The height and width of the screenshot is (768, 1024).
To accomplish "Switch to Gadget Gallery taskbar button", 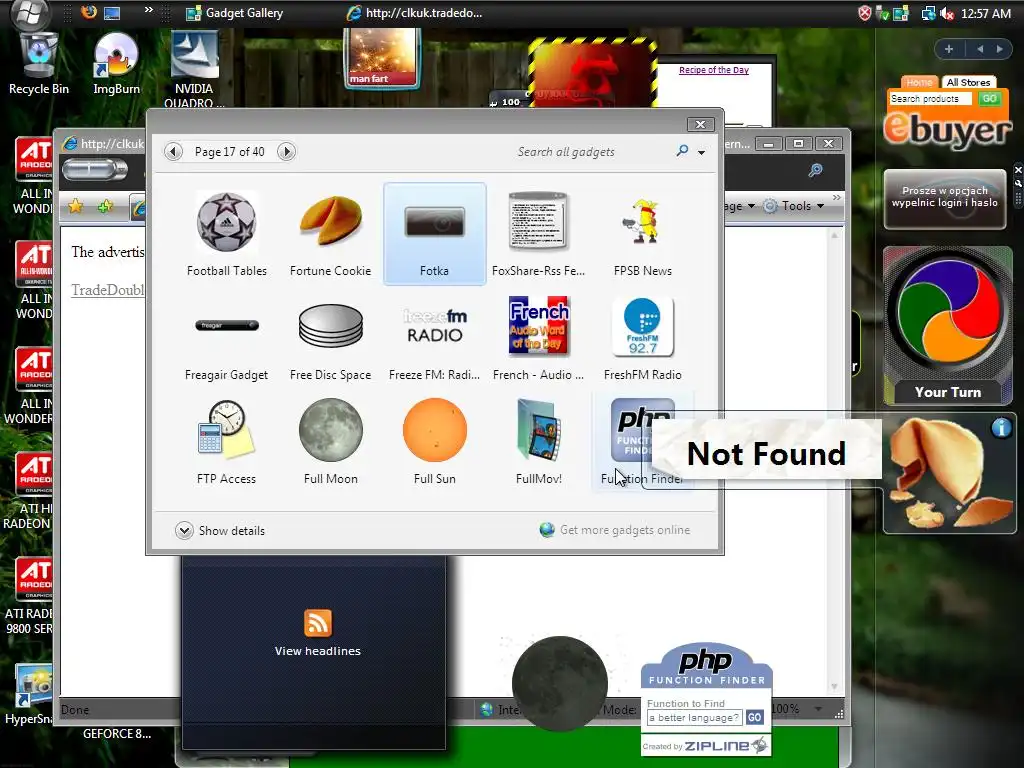I will point(234,13).
